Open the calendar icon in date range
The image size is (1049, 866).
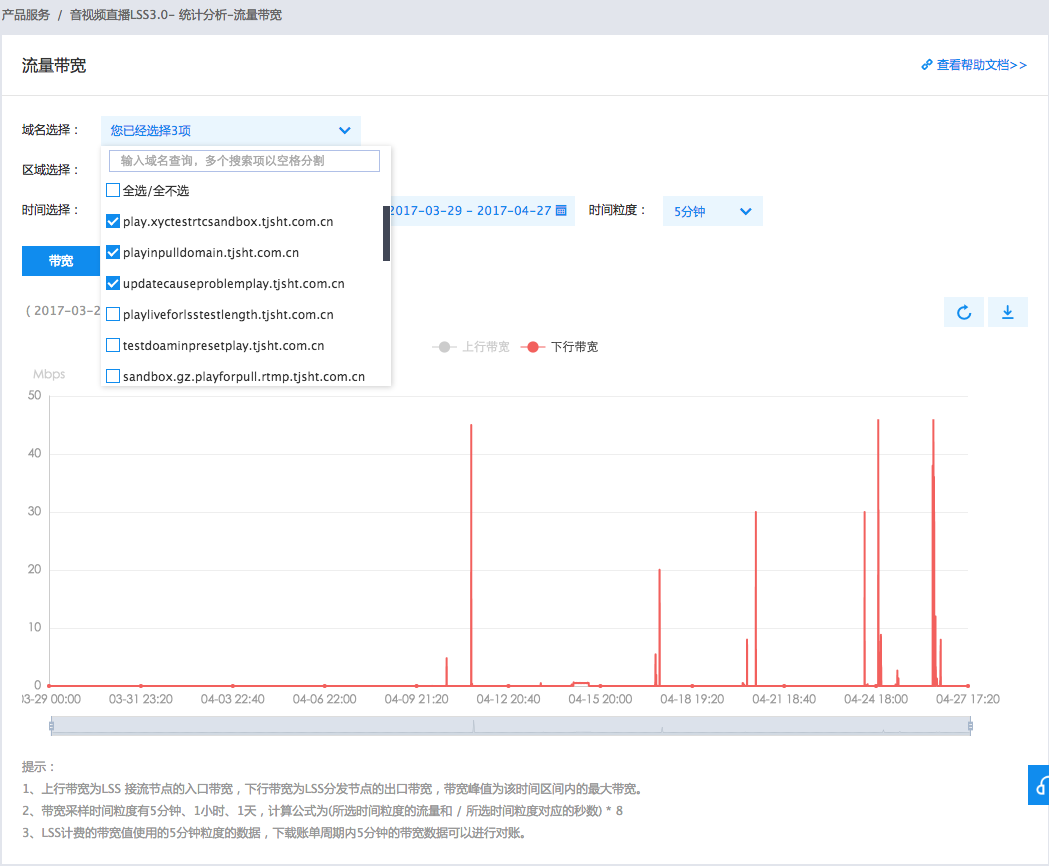pyautogui.click(x=561, y=211)
